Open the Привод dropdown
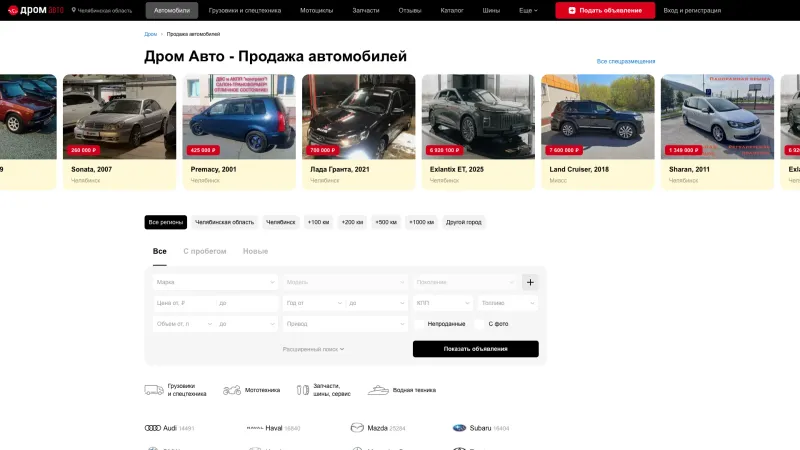Viewport: 800px width, 450px height. click(x=345, y=324)
